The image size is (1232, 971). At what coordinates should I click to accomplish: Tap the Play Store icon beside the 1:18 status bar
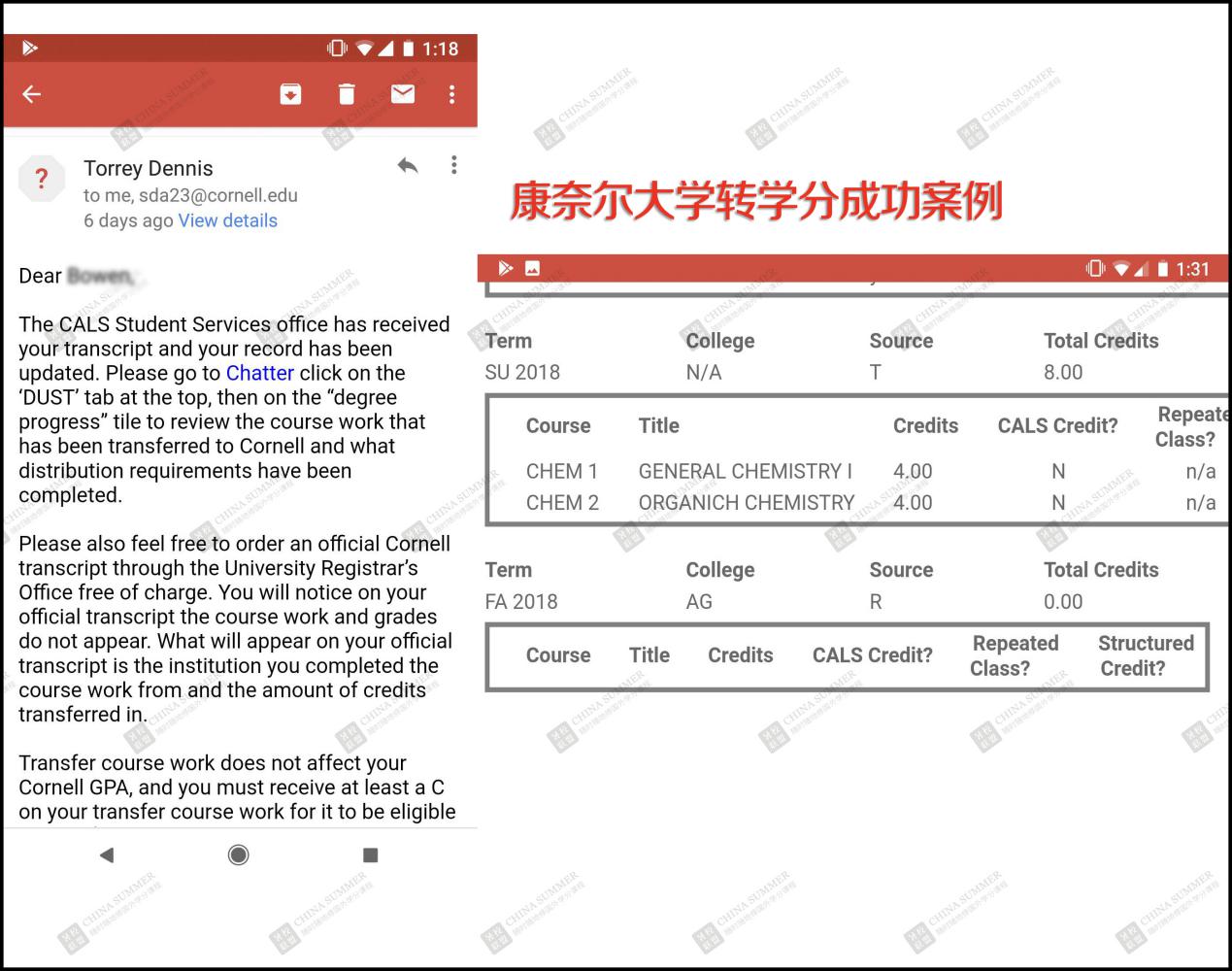[x=29, y=48]
